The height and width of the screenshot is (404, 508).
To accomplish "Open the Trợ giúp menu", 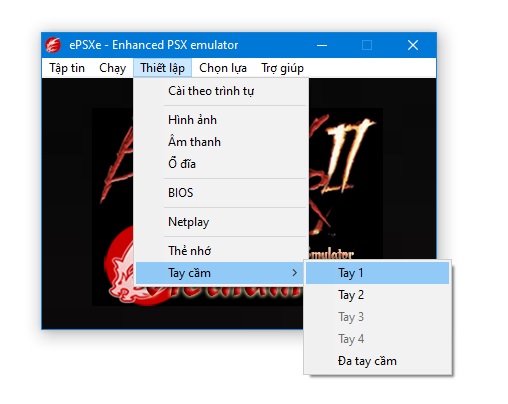I will pyautogui.click(x=282, y=68).
